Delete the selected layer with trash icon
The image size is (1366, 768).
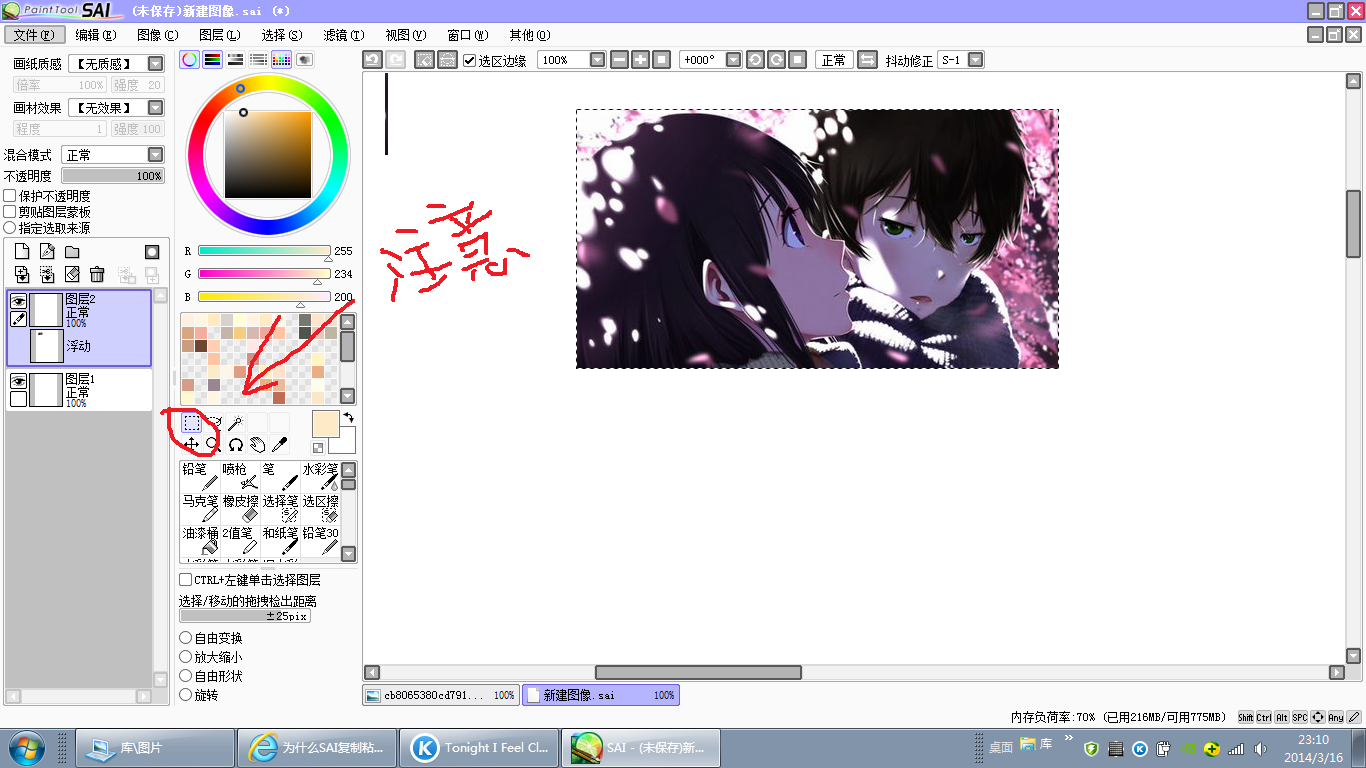[x=97, y=274]
